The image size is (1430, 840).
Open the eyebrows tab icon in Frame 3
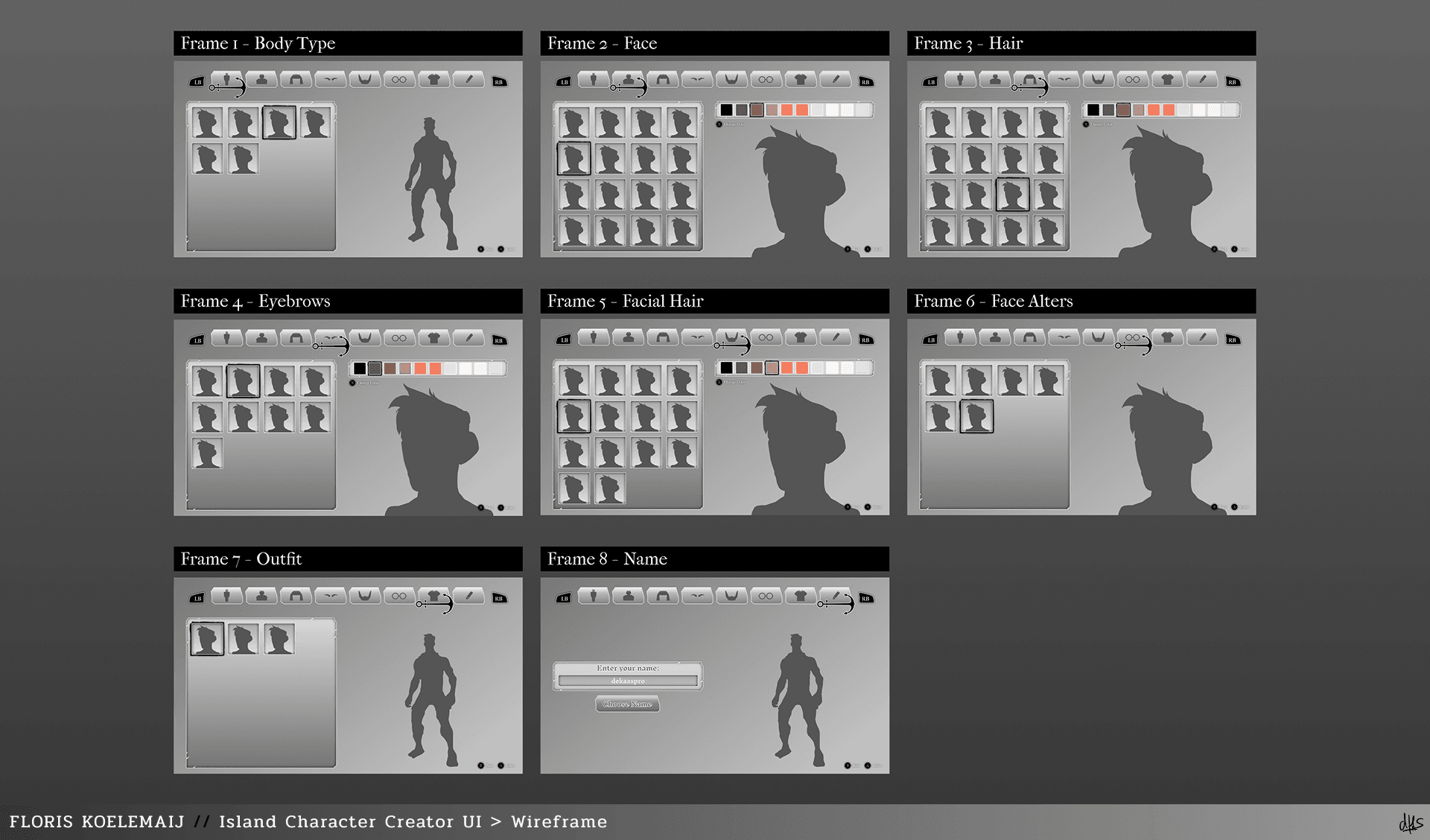[1064, 80]
